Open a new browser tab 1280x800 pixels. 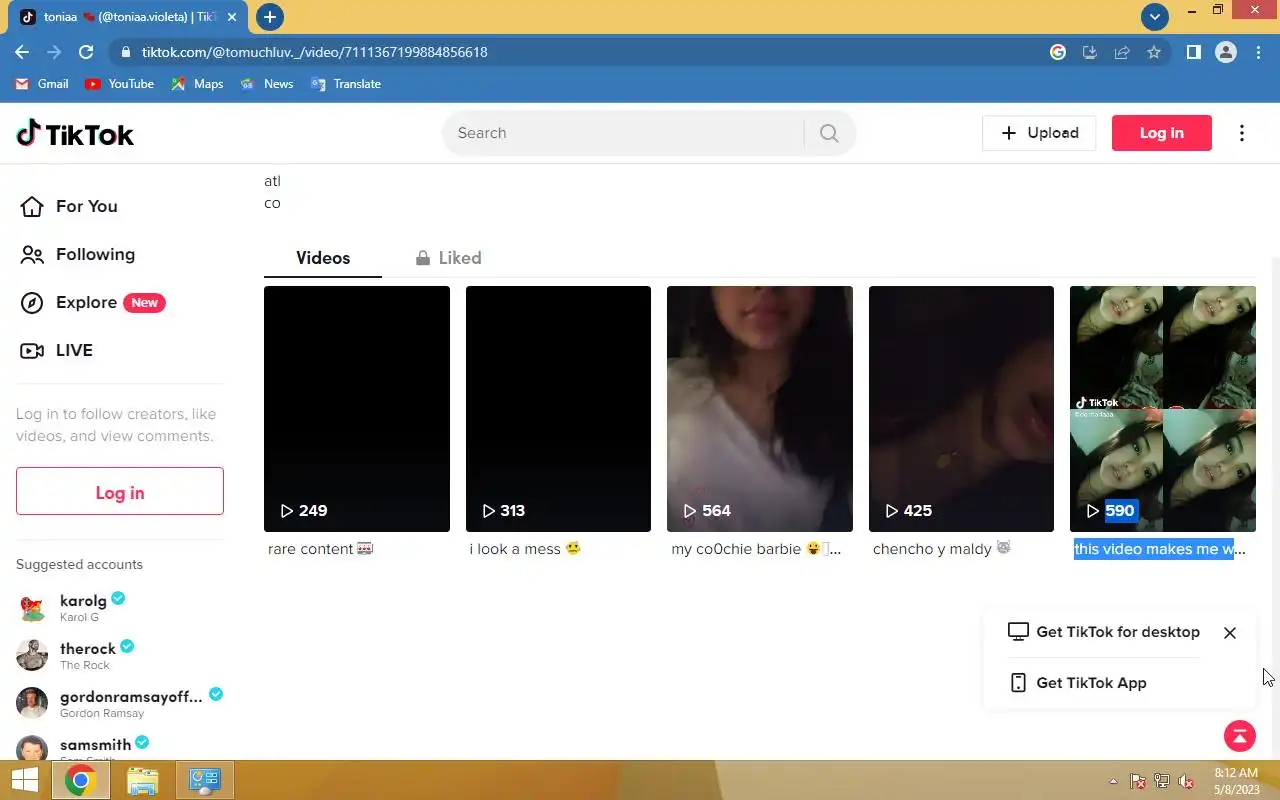pyautogui.click(x=269, y=17)
